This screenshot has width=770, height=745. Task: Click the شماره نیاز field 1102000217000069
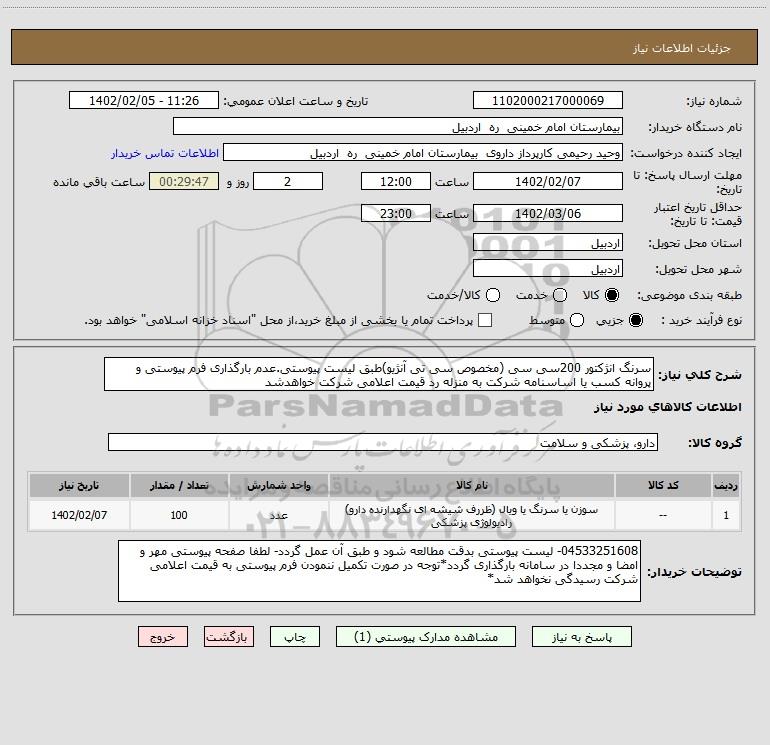click(x=548, y=101)
